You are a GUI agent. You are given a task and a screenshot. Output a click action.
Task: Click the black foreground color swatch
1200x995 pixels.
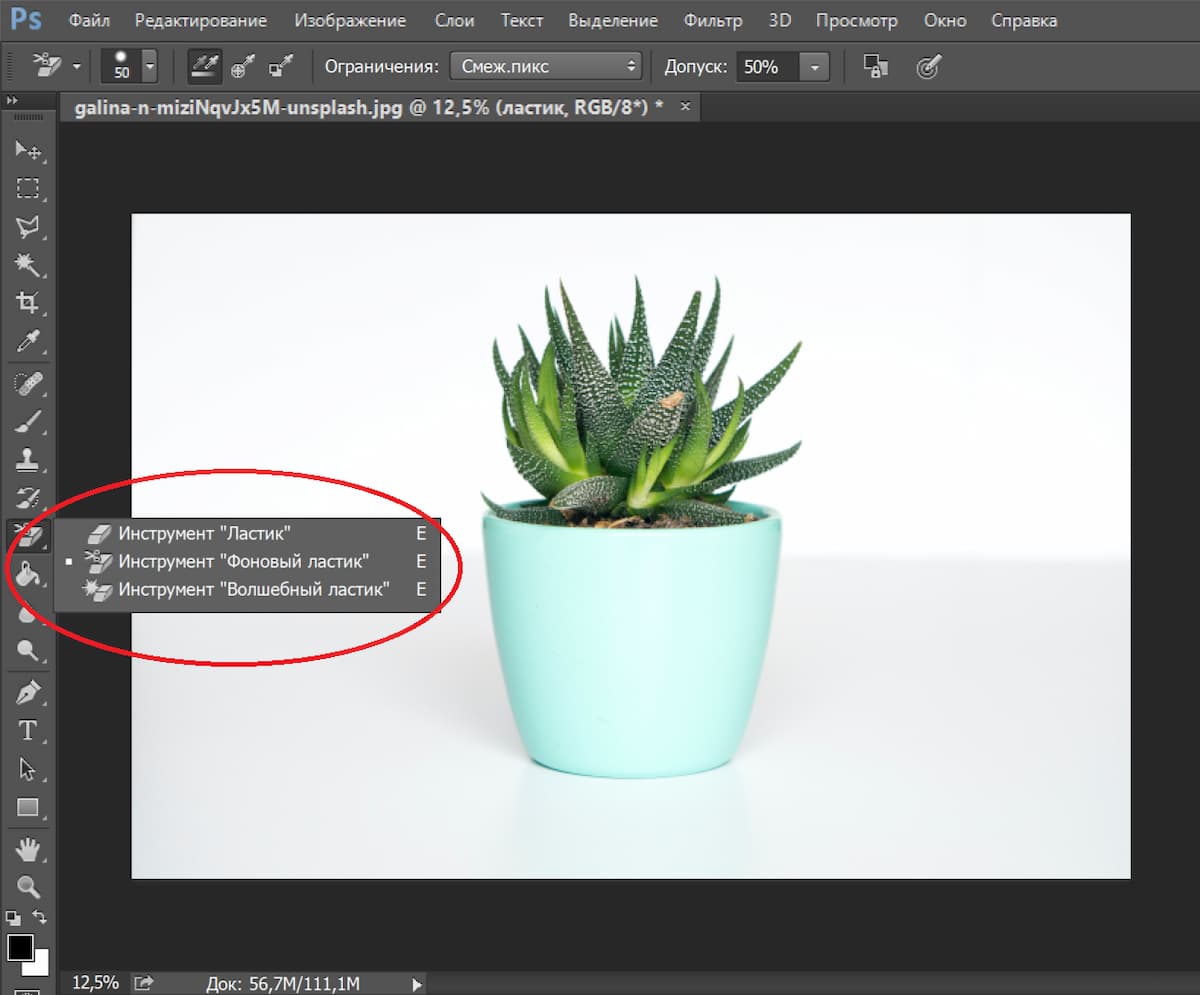point(20,946)
